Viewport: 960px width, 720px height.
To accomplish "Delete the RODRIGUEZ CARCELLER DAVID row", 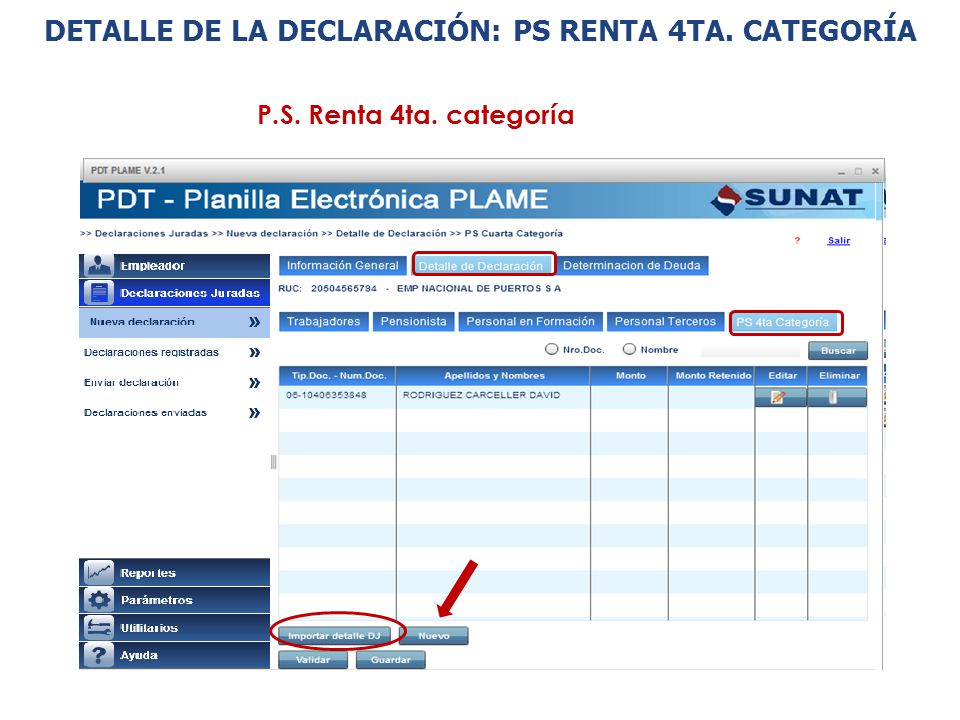I will (837, 397).
